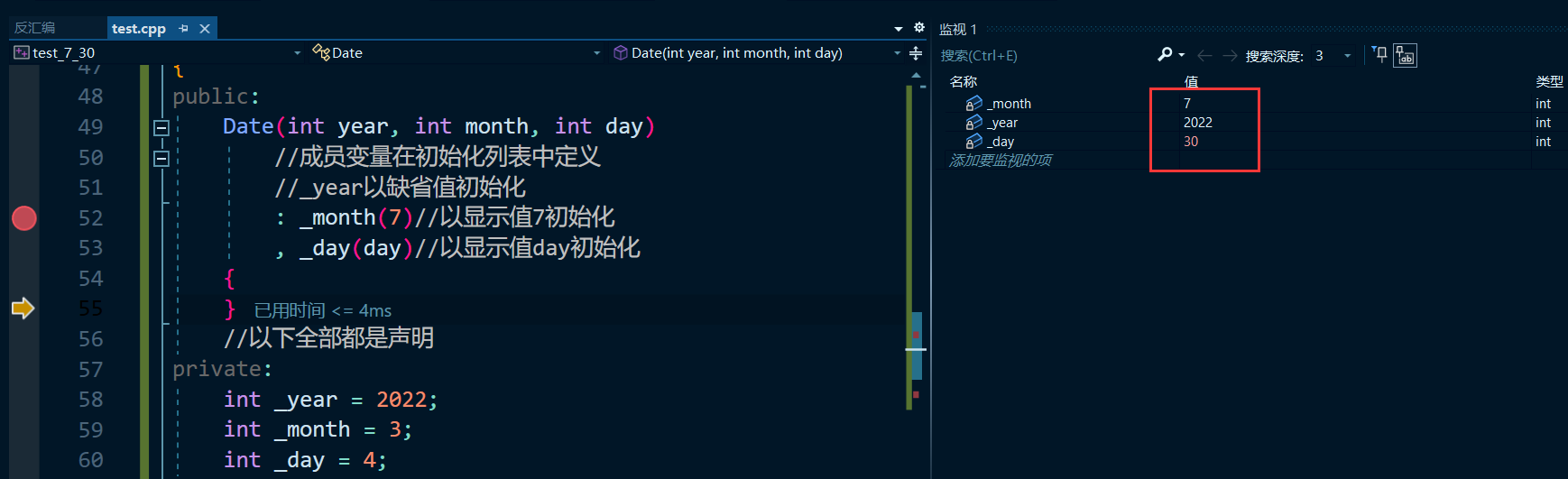Click the split editor window icon

point(916,53)
